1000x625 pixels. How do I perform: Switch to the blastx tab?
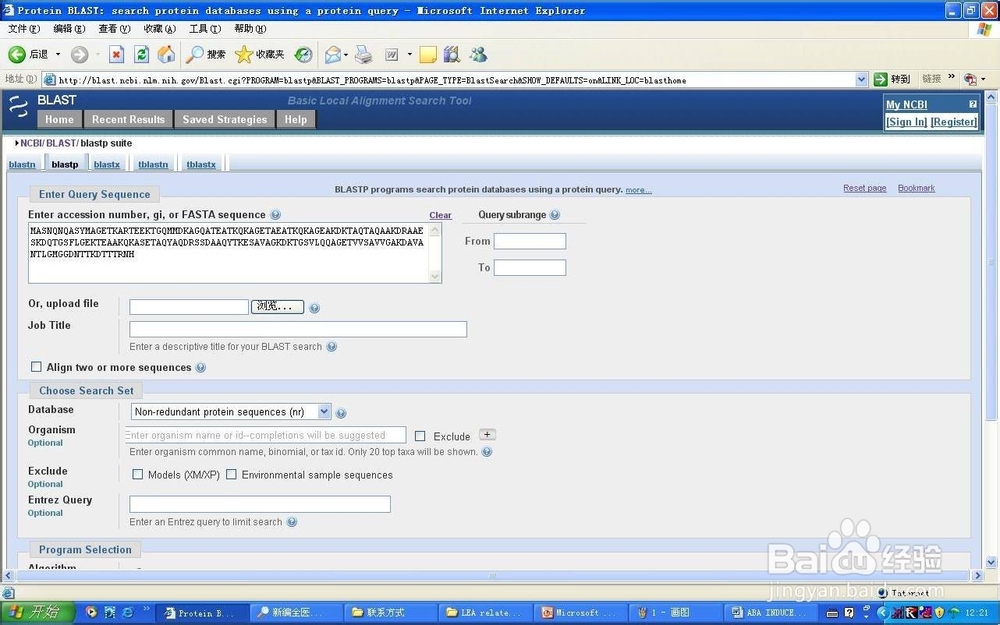pyautogui.click(x=107, y=165)
